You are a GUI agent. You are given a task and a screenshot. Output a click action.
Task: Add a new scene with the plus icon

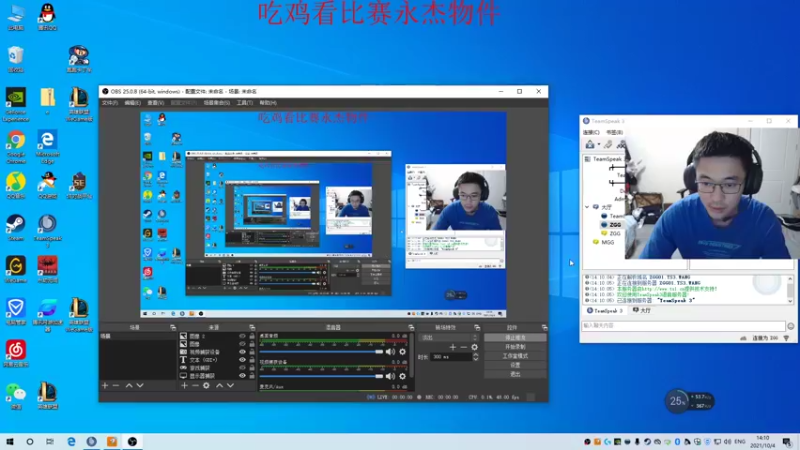105,386
